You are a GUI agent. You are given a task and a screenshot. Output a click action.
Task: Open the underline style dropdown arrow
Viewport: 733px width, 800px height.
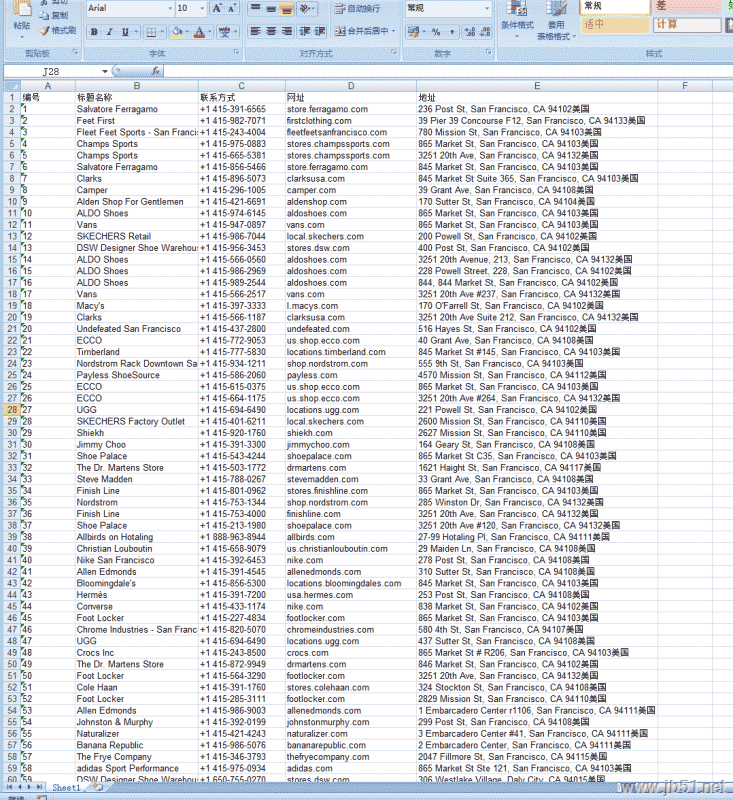[136, 32]
